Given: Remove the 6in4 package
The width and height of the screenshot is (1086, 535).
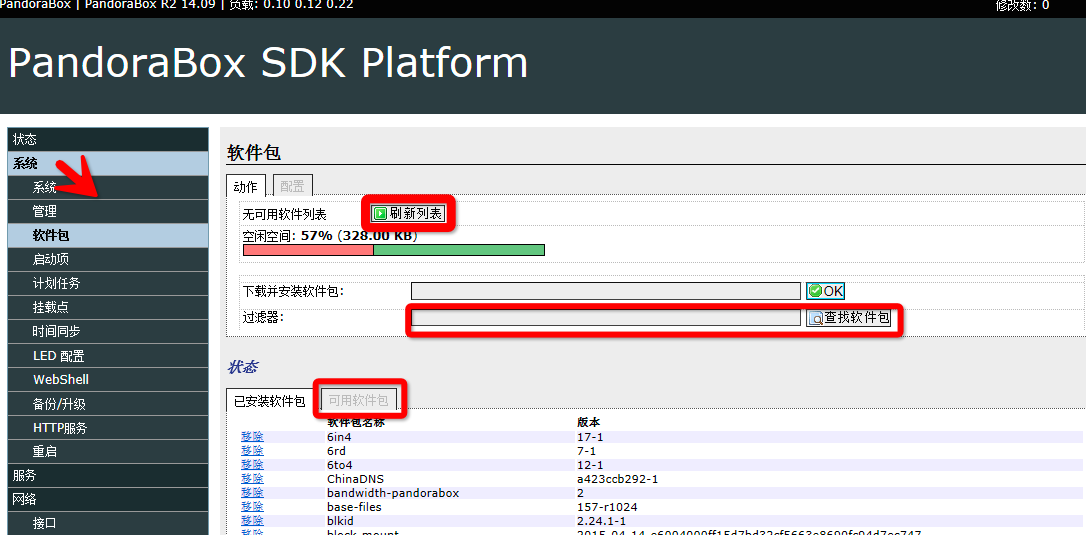Looking at the screenshot, I should [x=252, y=437].
